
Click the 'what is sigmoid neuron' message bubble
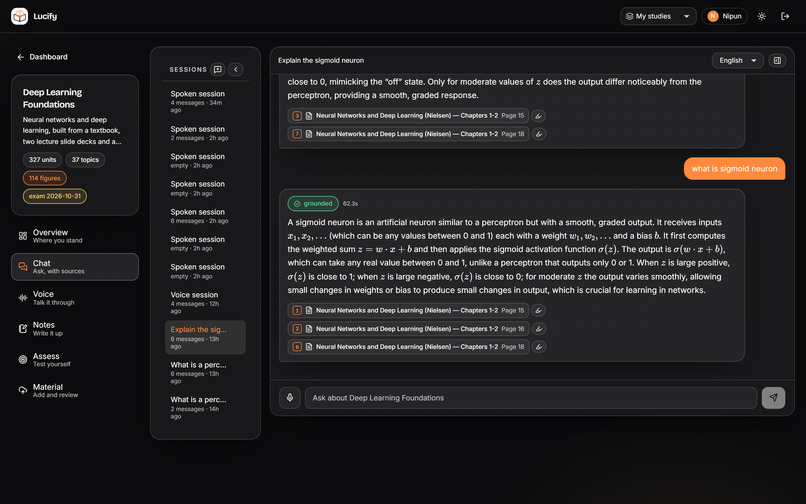[x=734, y=169]
